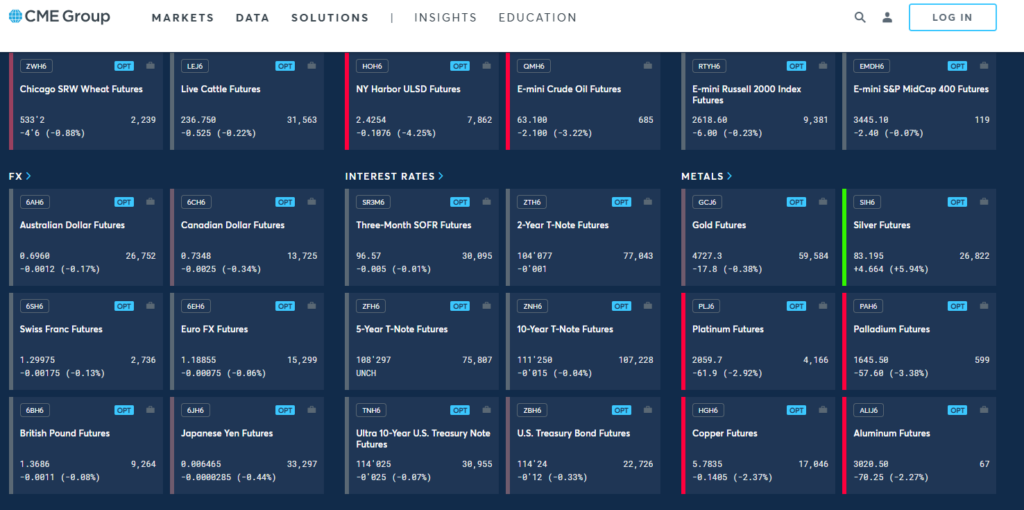
Task: Click briefcase icon on Silver Futures card
Action: 982,202
